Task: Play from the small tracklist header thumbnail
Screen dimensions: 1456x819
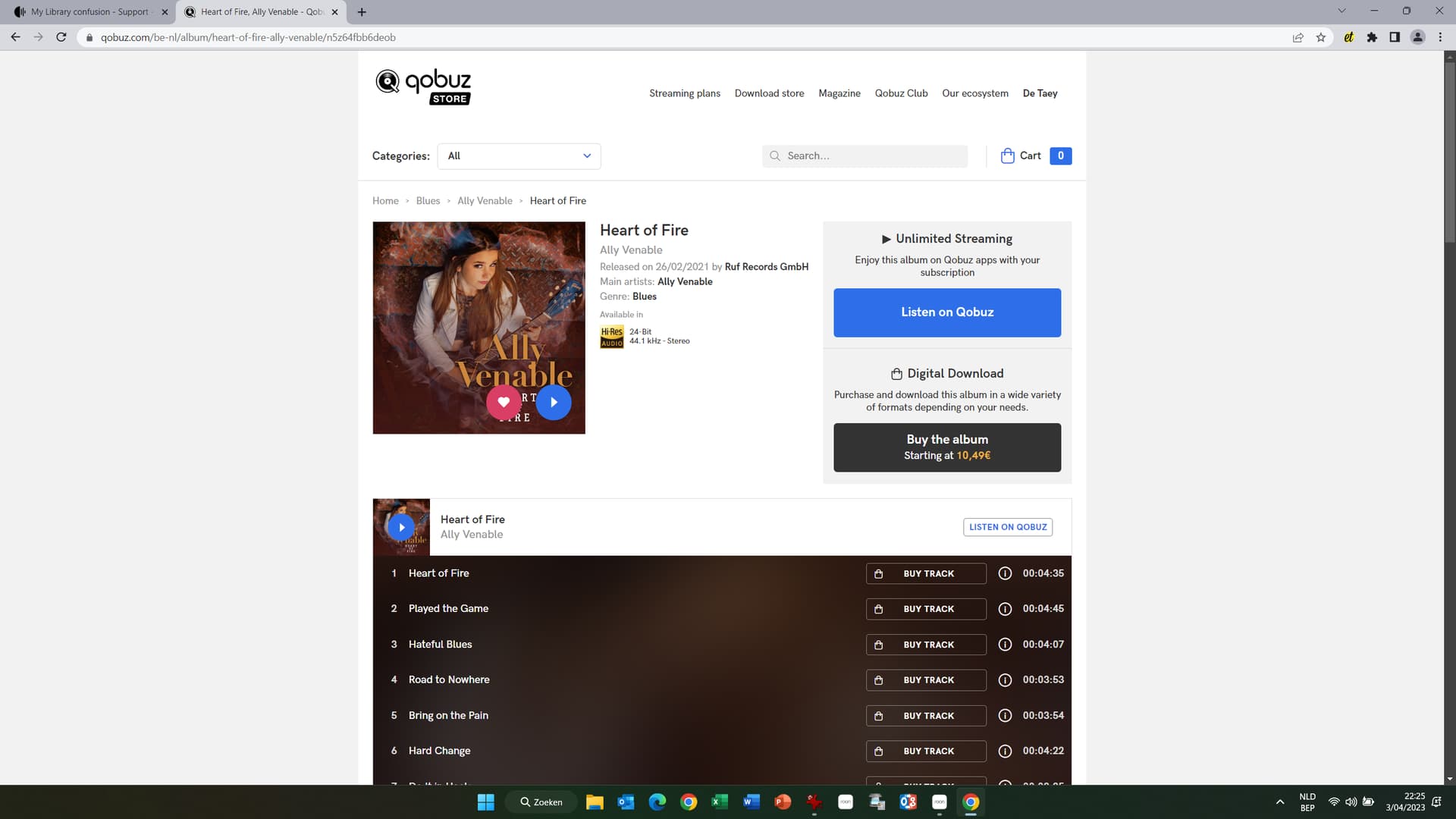Action: [x=401, y=527]
